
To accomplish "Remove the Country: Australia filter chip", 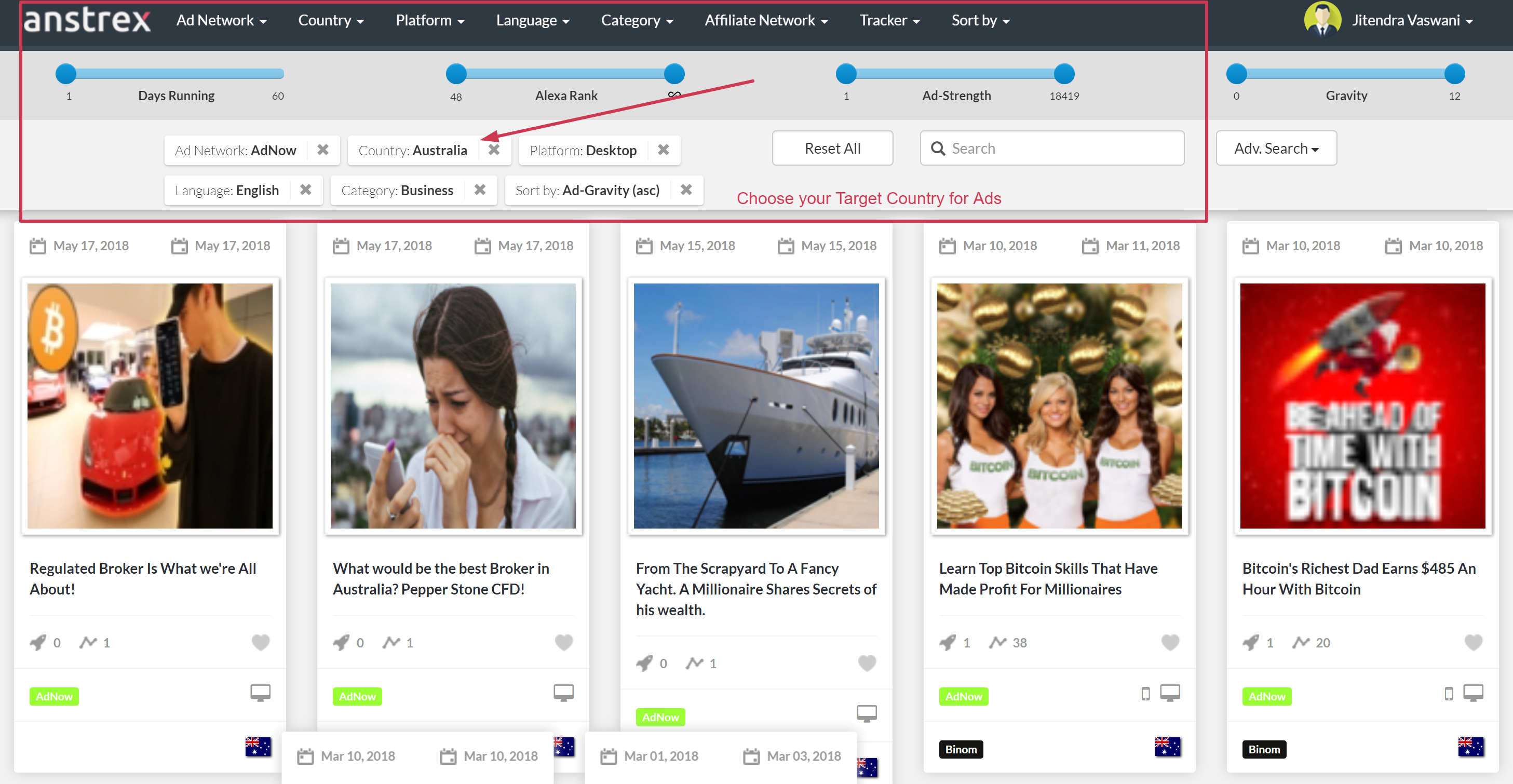I will 494,150.
